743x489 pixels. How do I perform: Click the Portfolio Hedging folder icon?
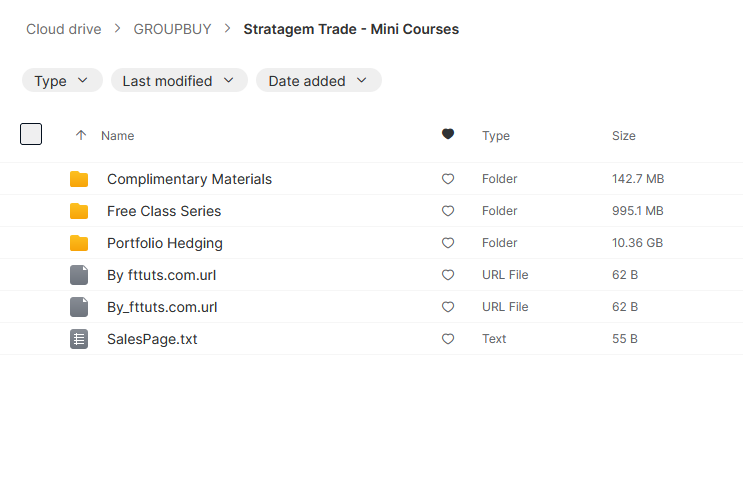click(x=79, y=243)
